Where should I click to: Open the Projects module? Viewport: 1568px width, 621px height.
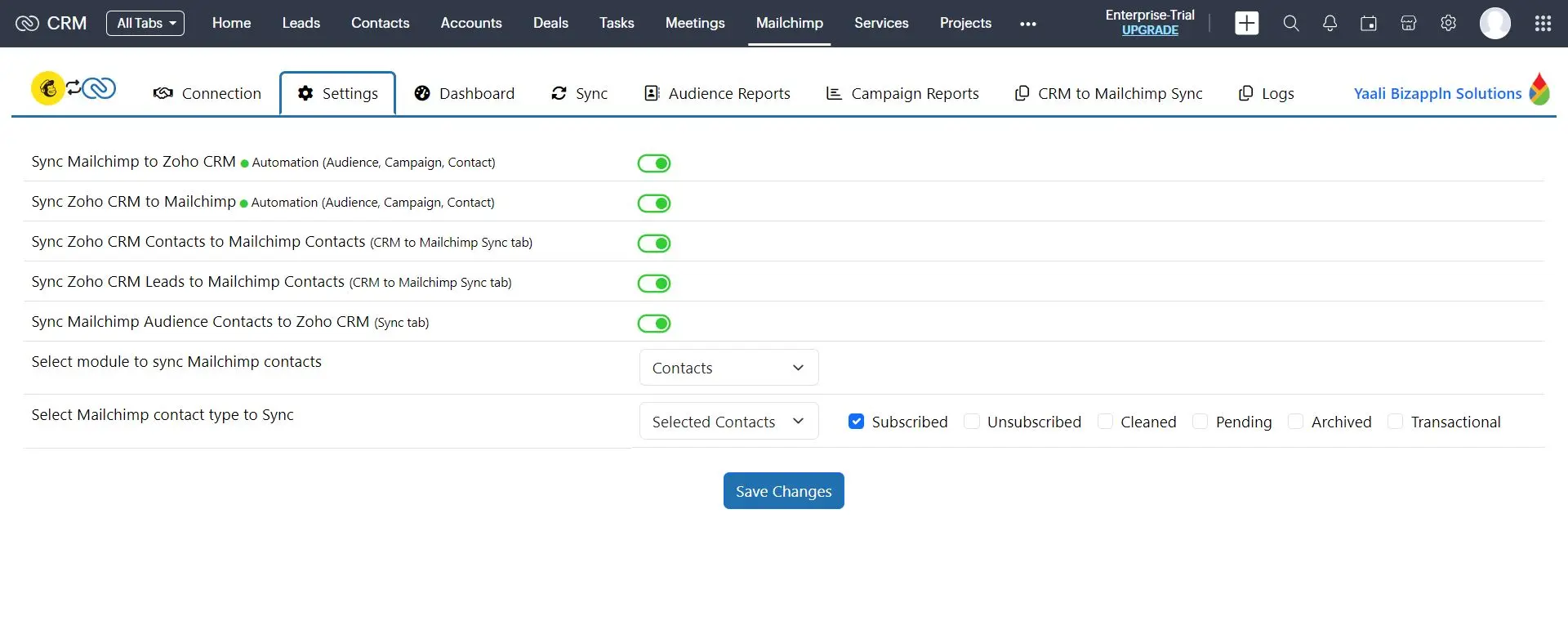pos(965,23)
